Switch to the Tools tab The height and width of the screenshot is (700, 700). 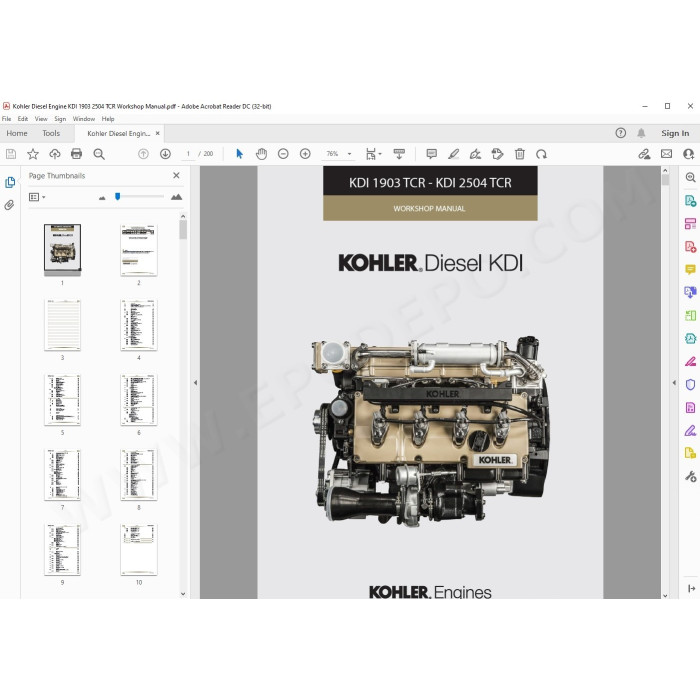[x=51, y=133]
